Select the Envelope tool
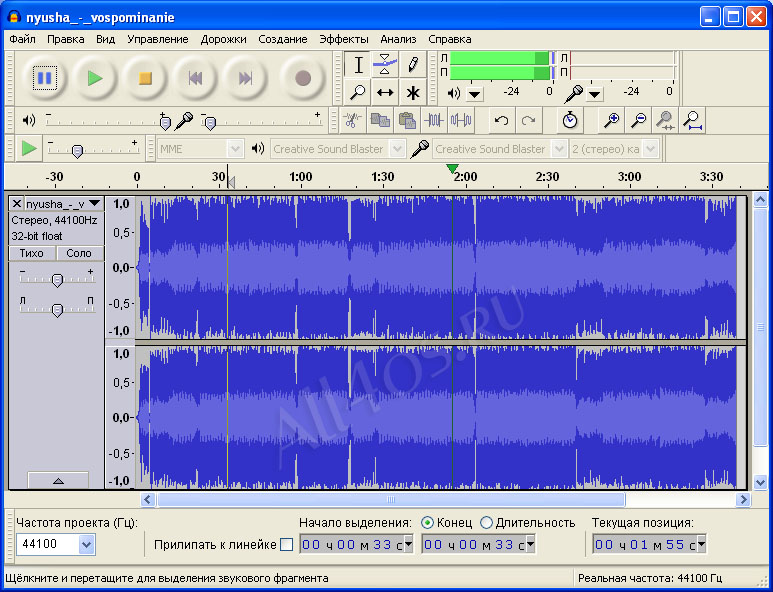The width and height of the screenshot is (773, 592). (x=385, y=65)
